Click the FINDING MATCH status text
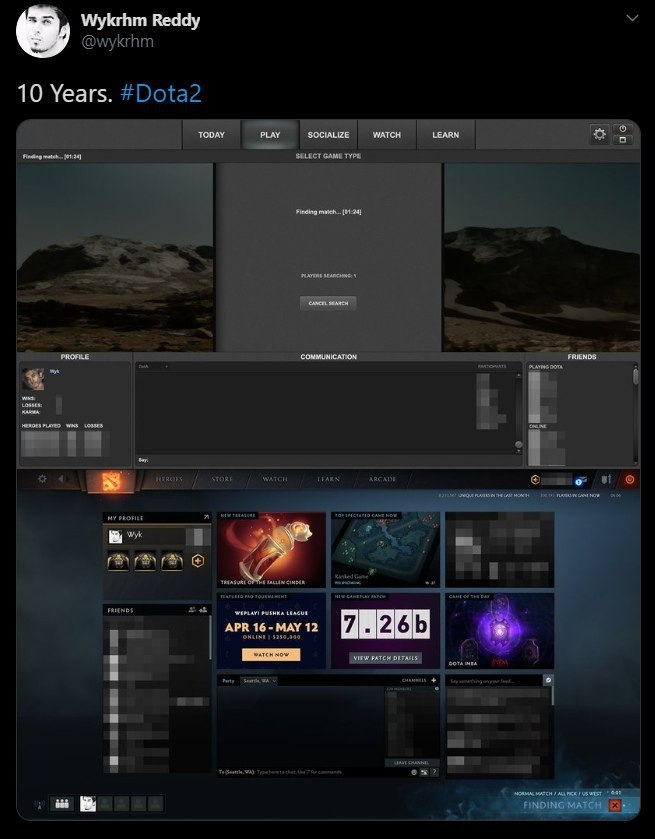 562,805
